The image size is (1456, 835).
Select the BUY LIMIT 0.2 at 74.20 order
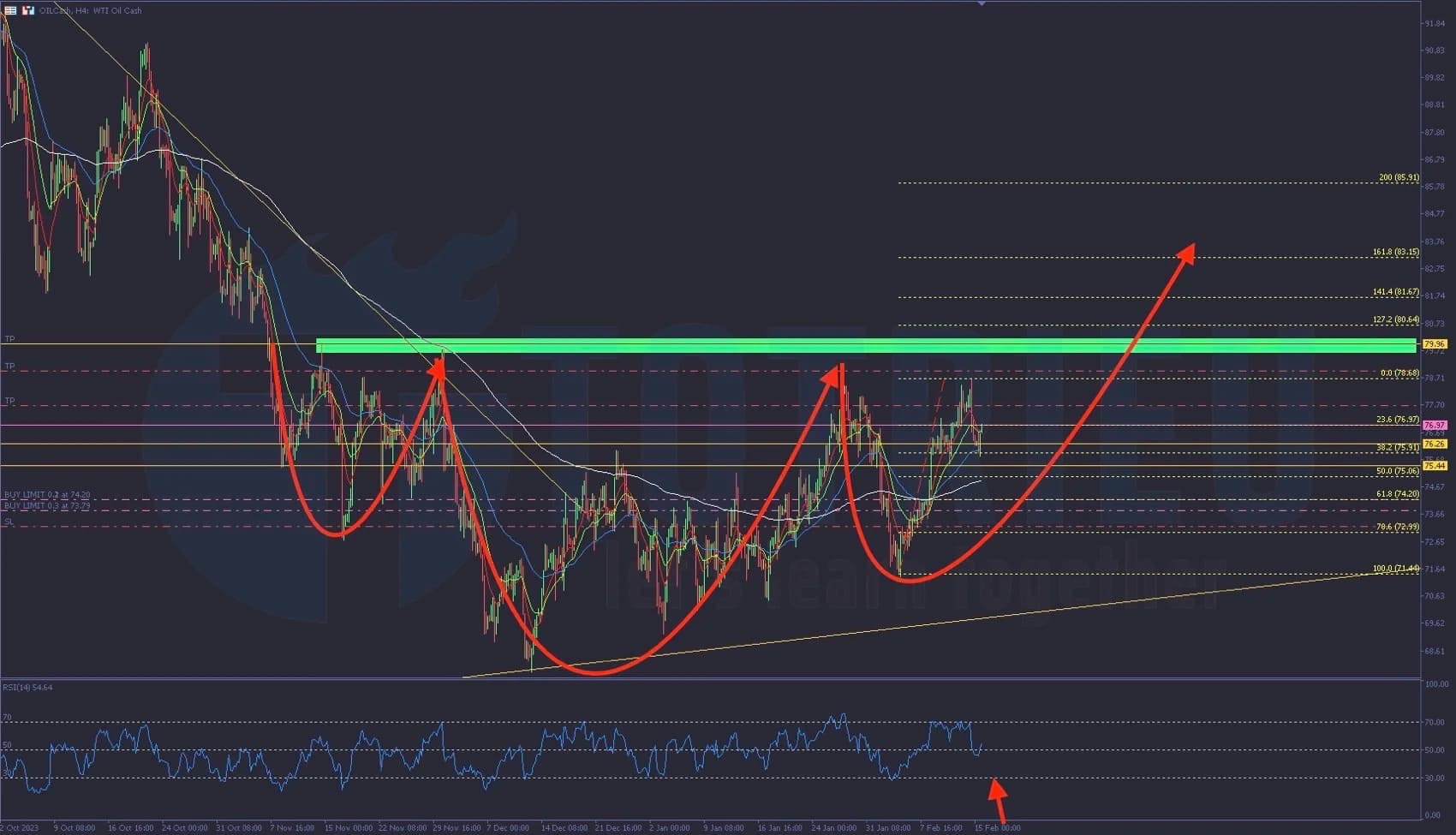coord(47,495)
